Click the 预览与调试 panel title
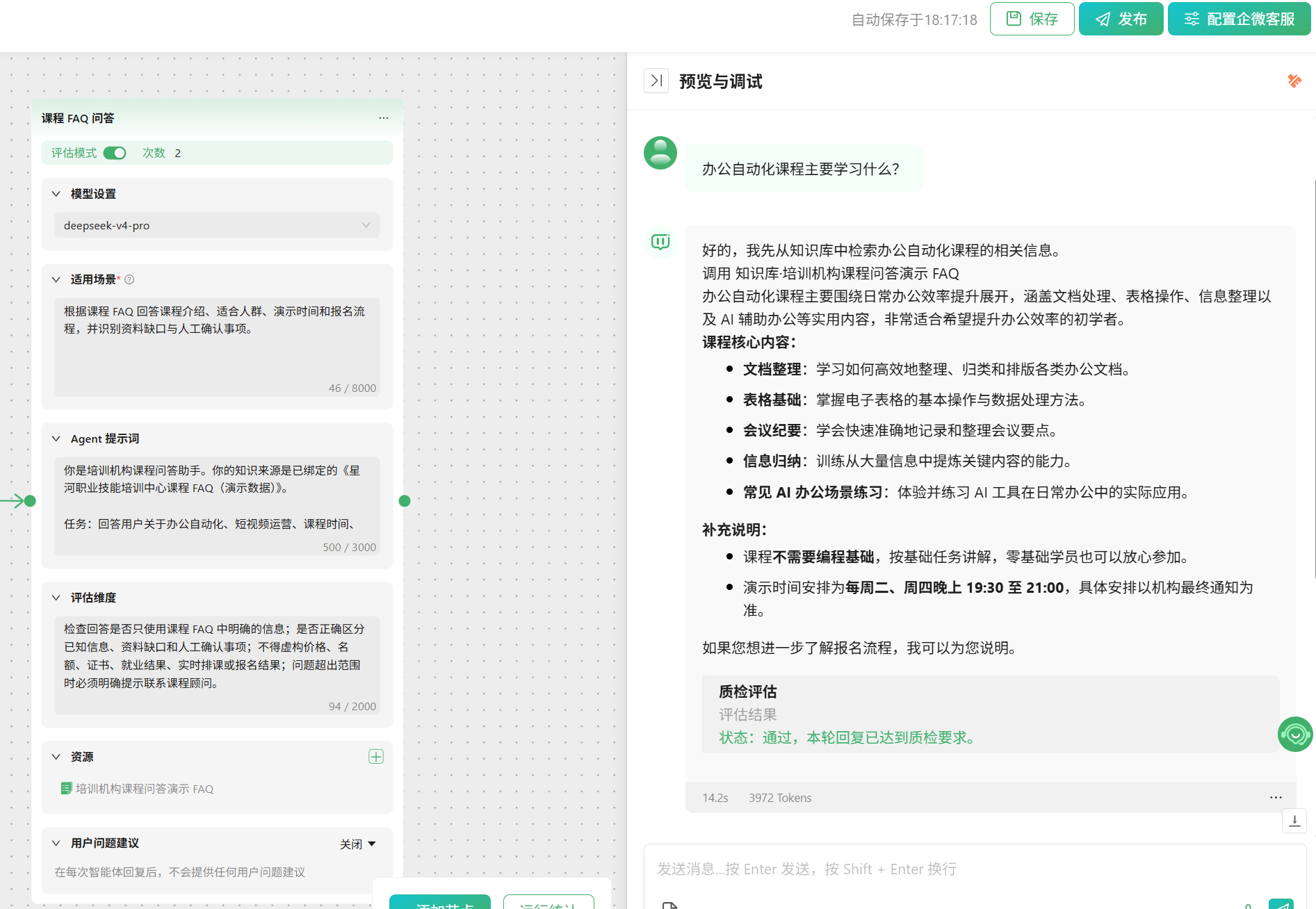Screen dimensions: 1316x909 [721, 81]
